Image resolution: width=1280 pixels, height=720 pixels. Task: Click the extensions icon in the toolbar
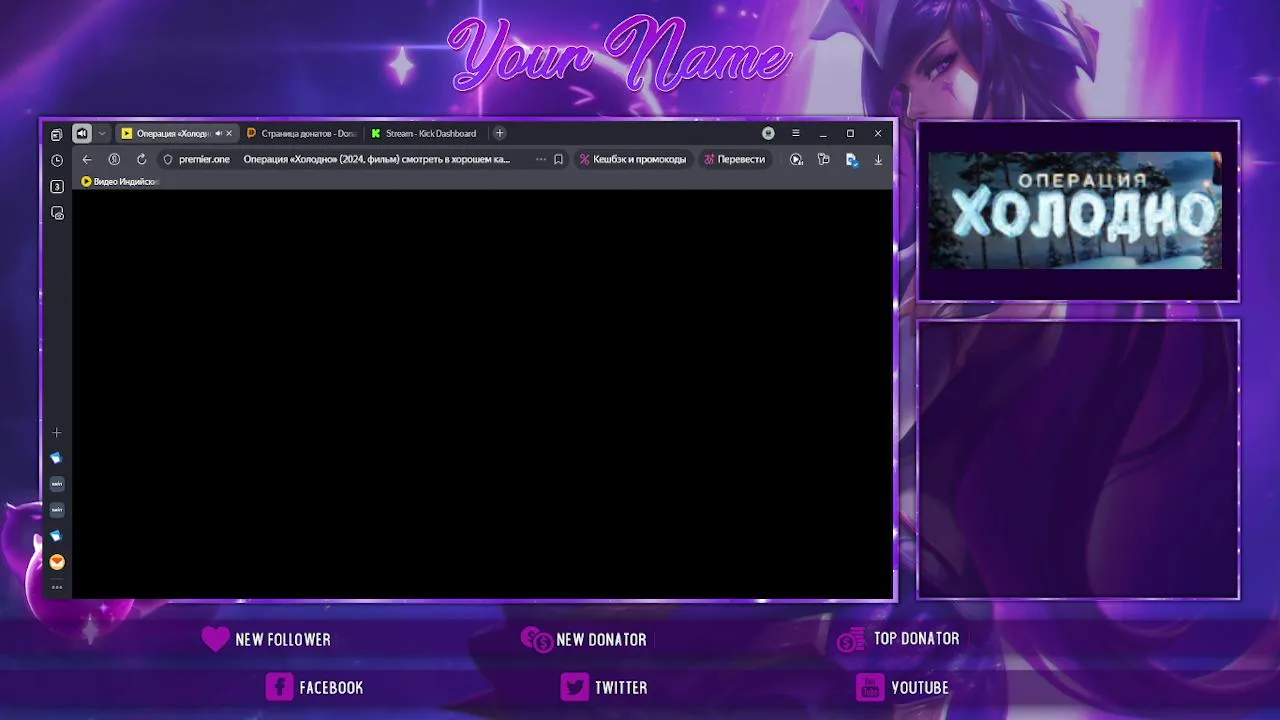(x=824, y=159)
